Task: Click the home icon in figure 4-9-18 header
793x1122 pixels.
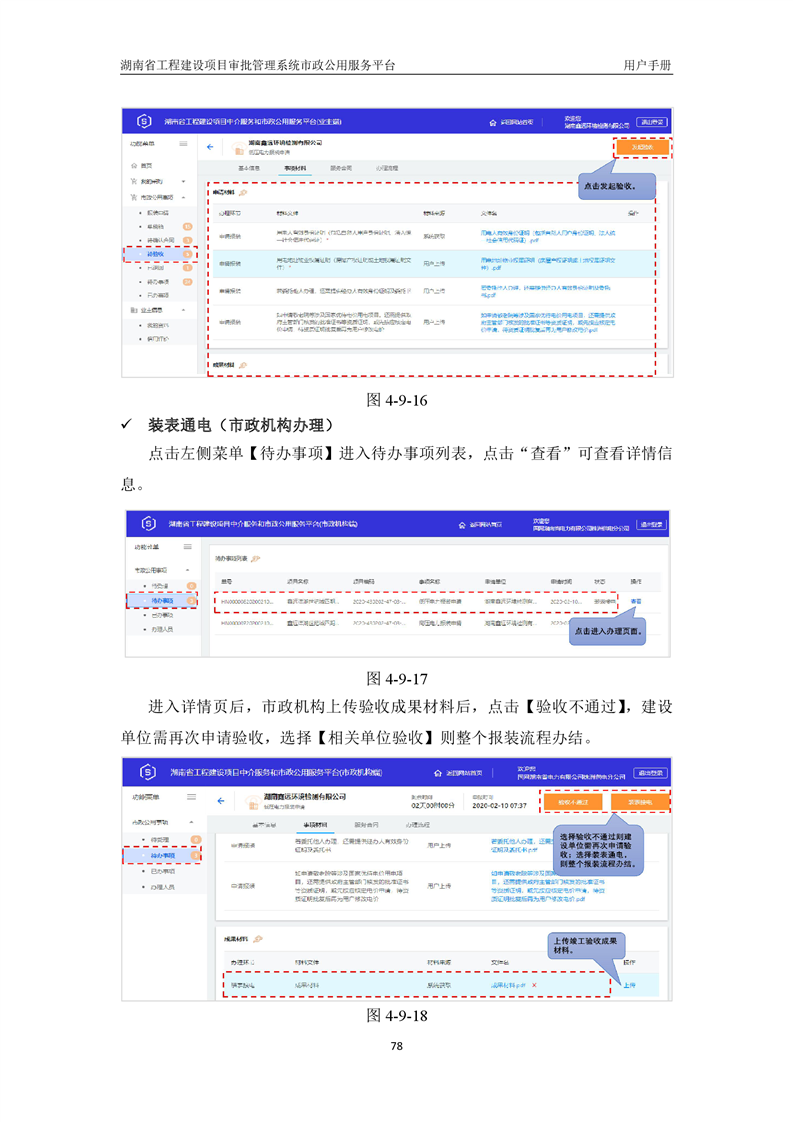Action: (437, 774)
